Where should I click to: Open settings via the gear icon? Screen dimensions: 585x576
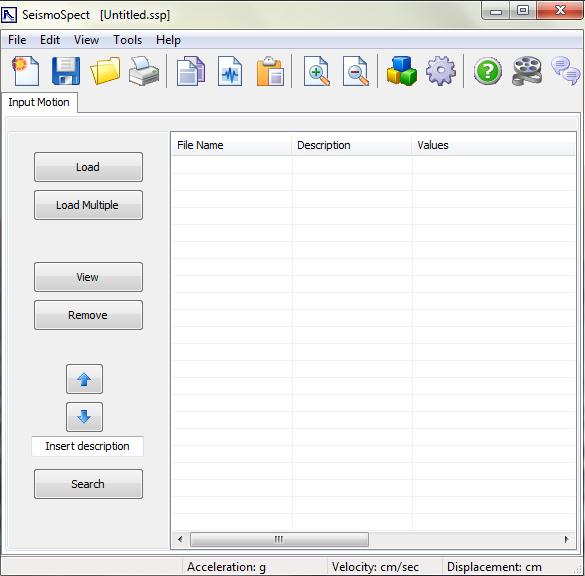click(x=441, y=71)
